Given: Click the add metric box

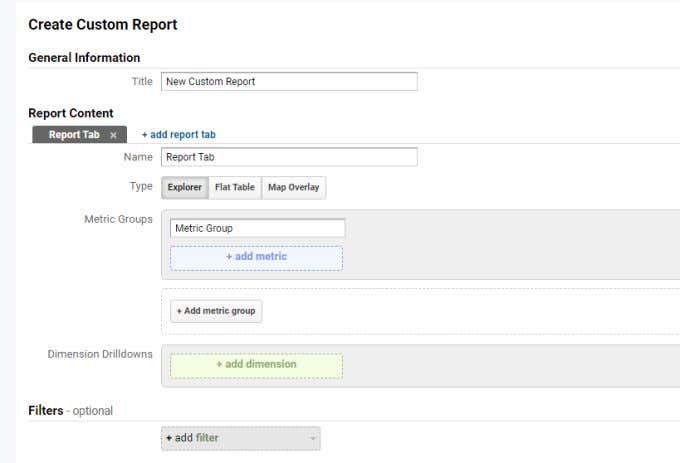Looking at the screenshot, I should [x=256, y=257].
